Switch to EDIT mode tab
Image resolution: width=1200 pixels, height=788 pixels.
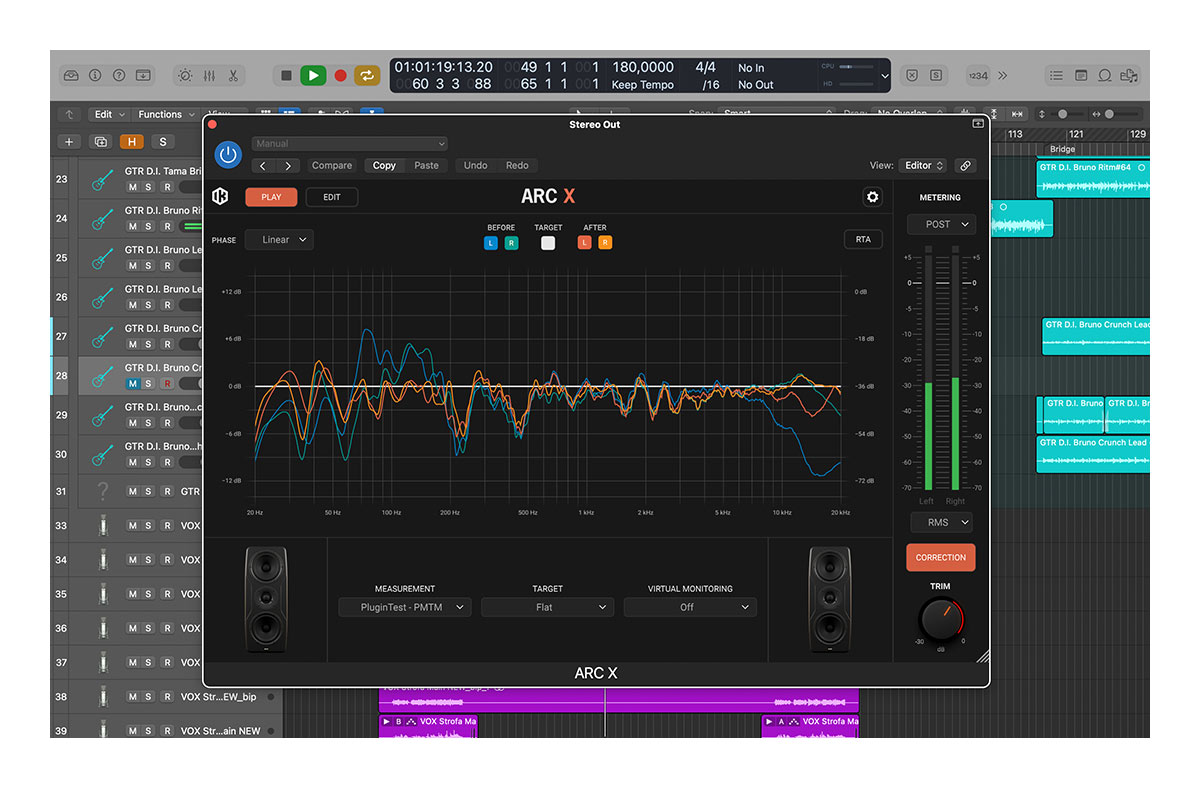(x=332, y=197)
